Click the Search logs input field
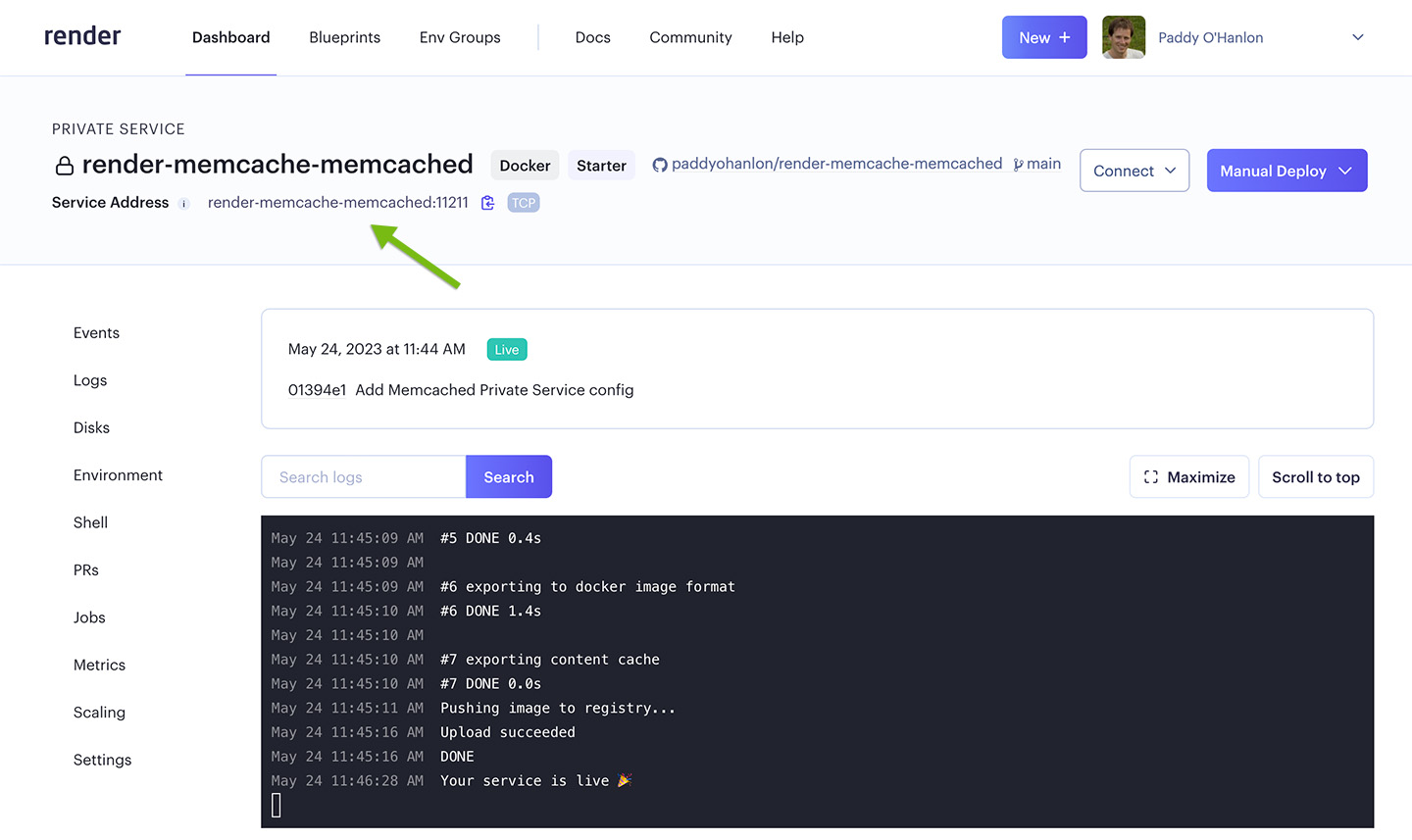This screenshot has width=1412, height=840. pyautogui.click(x=363, y=476)
